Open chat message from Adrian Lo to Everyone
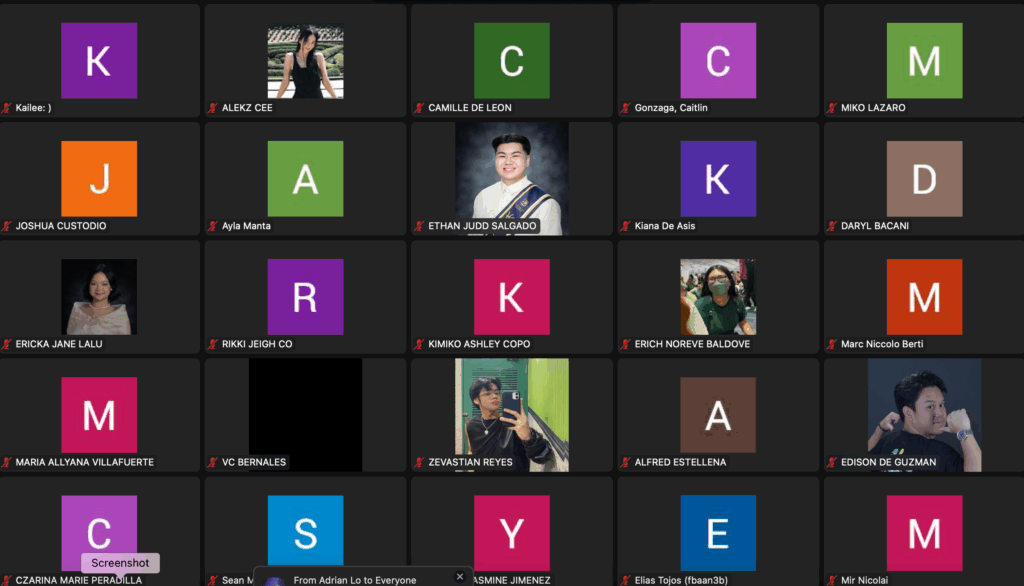The height and width of the screenshot is (586, 1024). click(355, 580)
